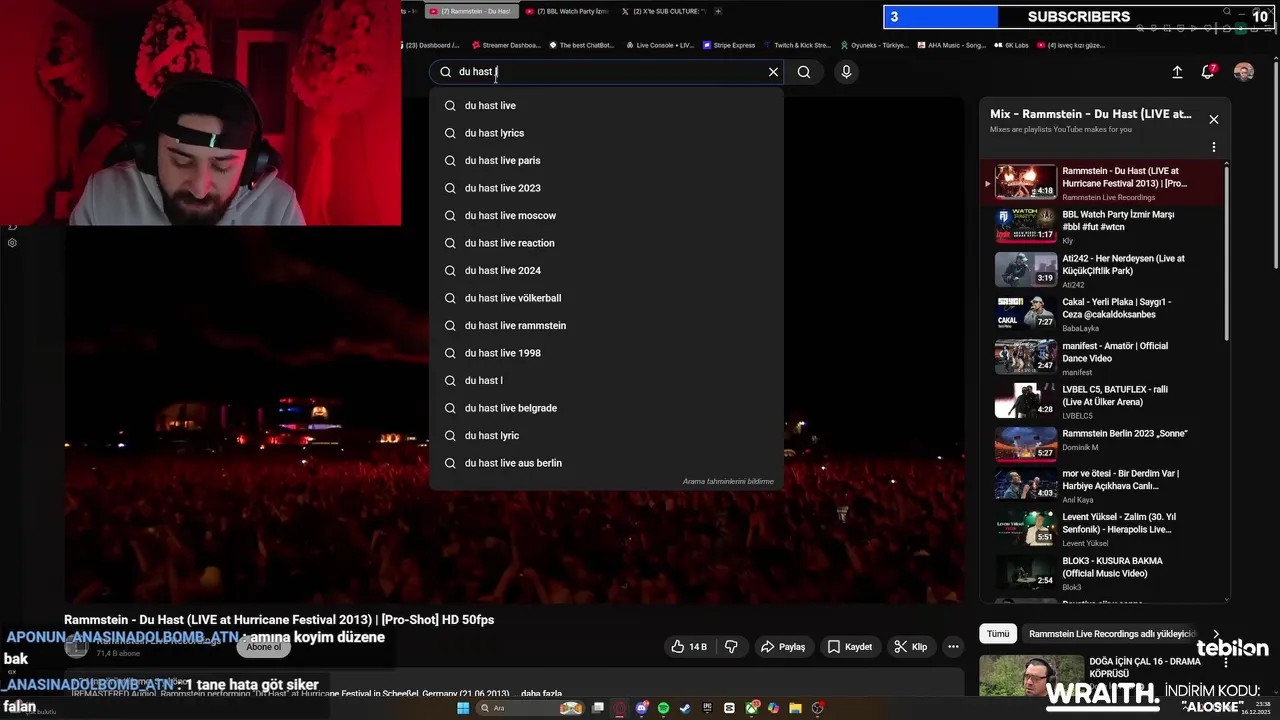This screenshot has height=720, width=1280.
Task: Switch to the 'Rammstein - Du Hast' browser tab
Action: coord(470,11)
